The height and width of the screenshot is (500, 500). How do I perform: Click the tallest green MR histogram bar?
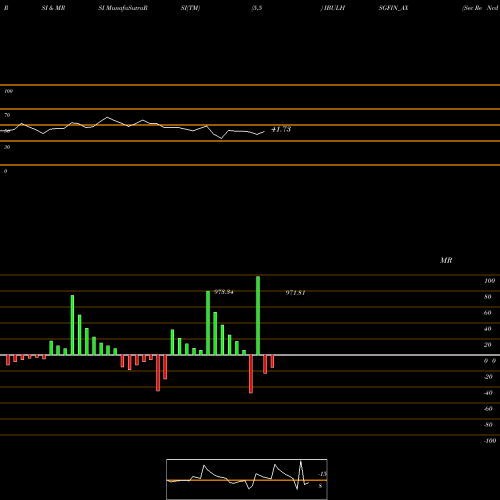click(x=258, y=315)
